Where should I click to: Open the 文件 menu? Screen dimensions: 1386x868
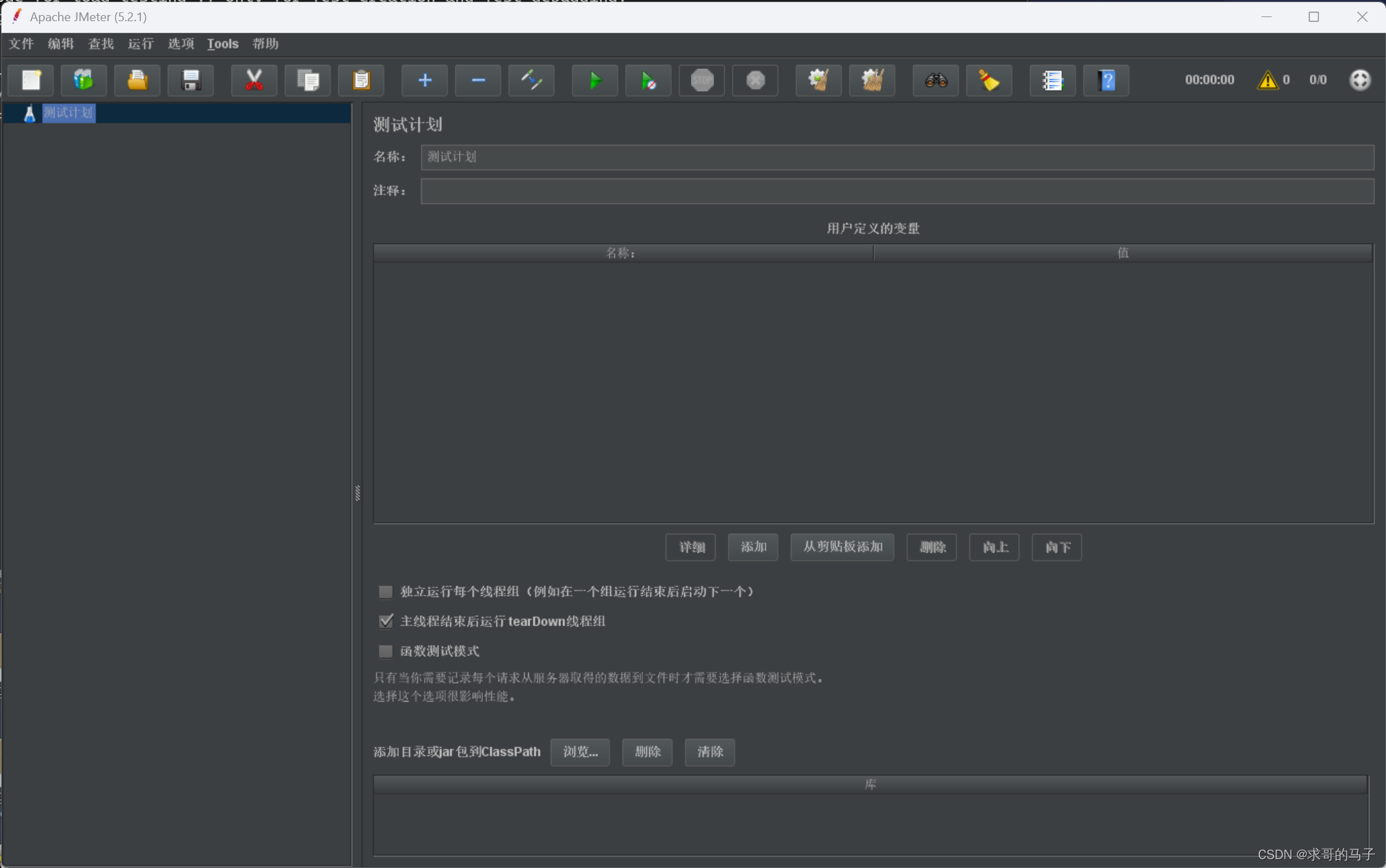21,44
